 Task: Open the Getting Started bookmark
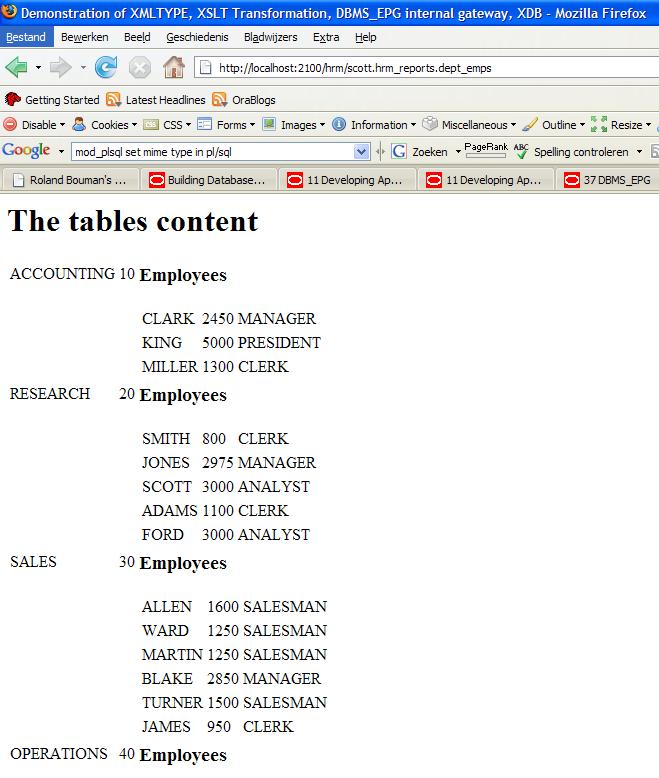[52, 100]
